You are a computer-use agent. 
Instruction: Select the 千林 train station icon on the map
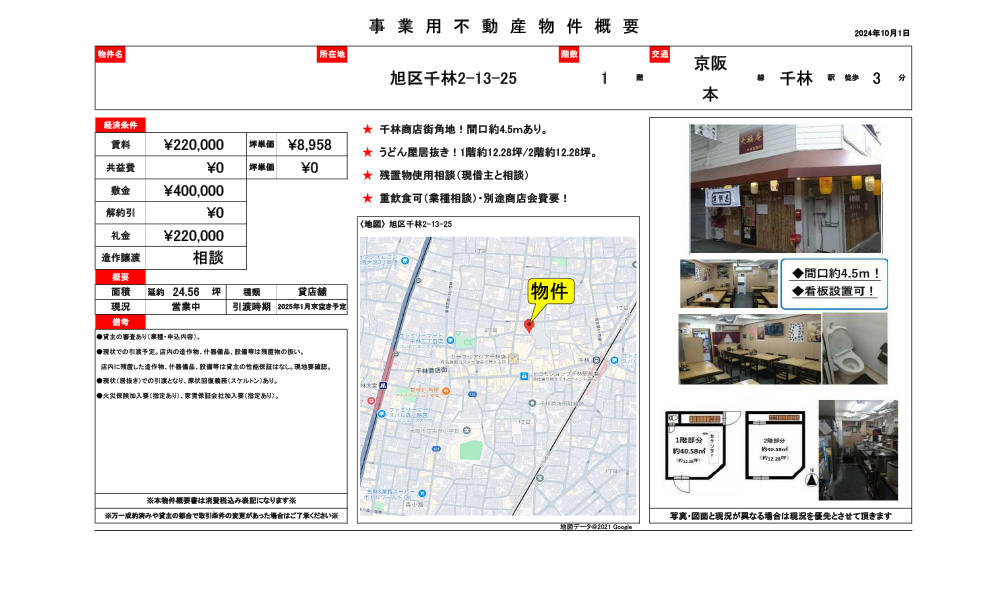click(x=596, y=360)
